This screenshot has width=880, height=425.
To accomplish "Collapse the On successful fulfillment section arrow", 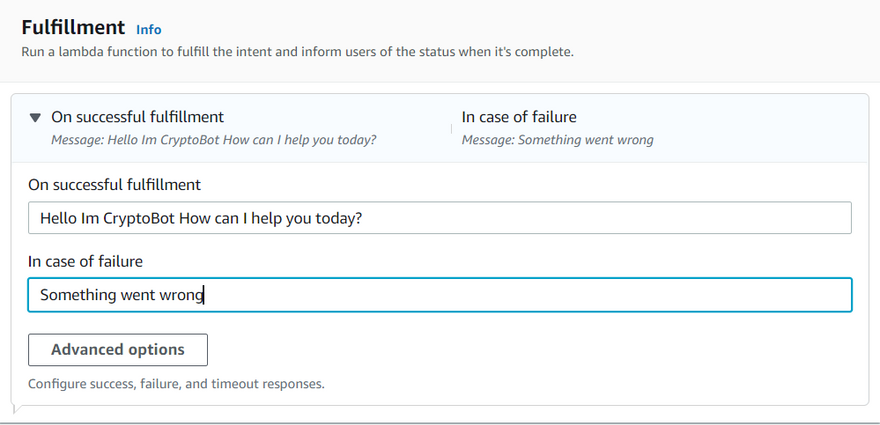I will pyautogui.click(x=36, y=118).
